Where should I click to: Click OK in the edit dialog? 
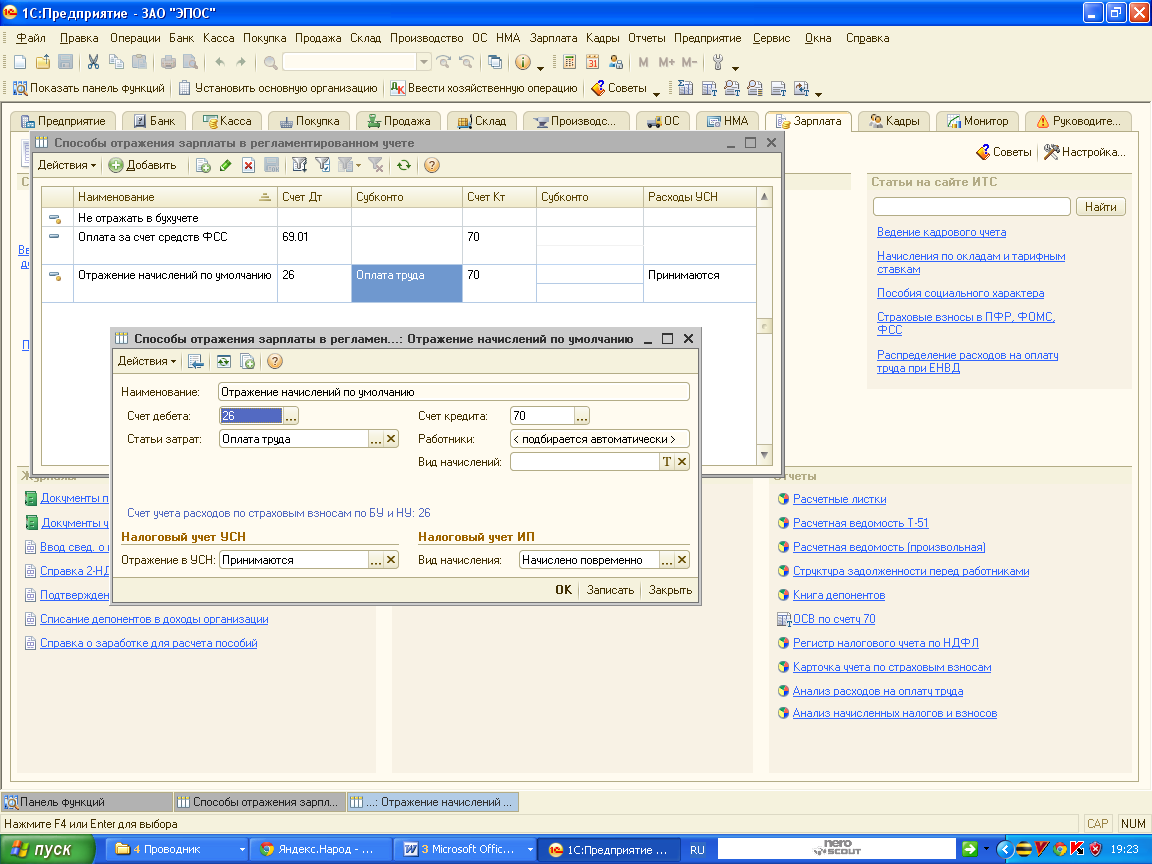[564, 590]
